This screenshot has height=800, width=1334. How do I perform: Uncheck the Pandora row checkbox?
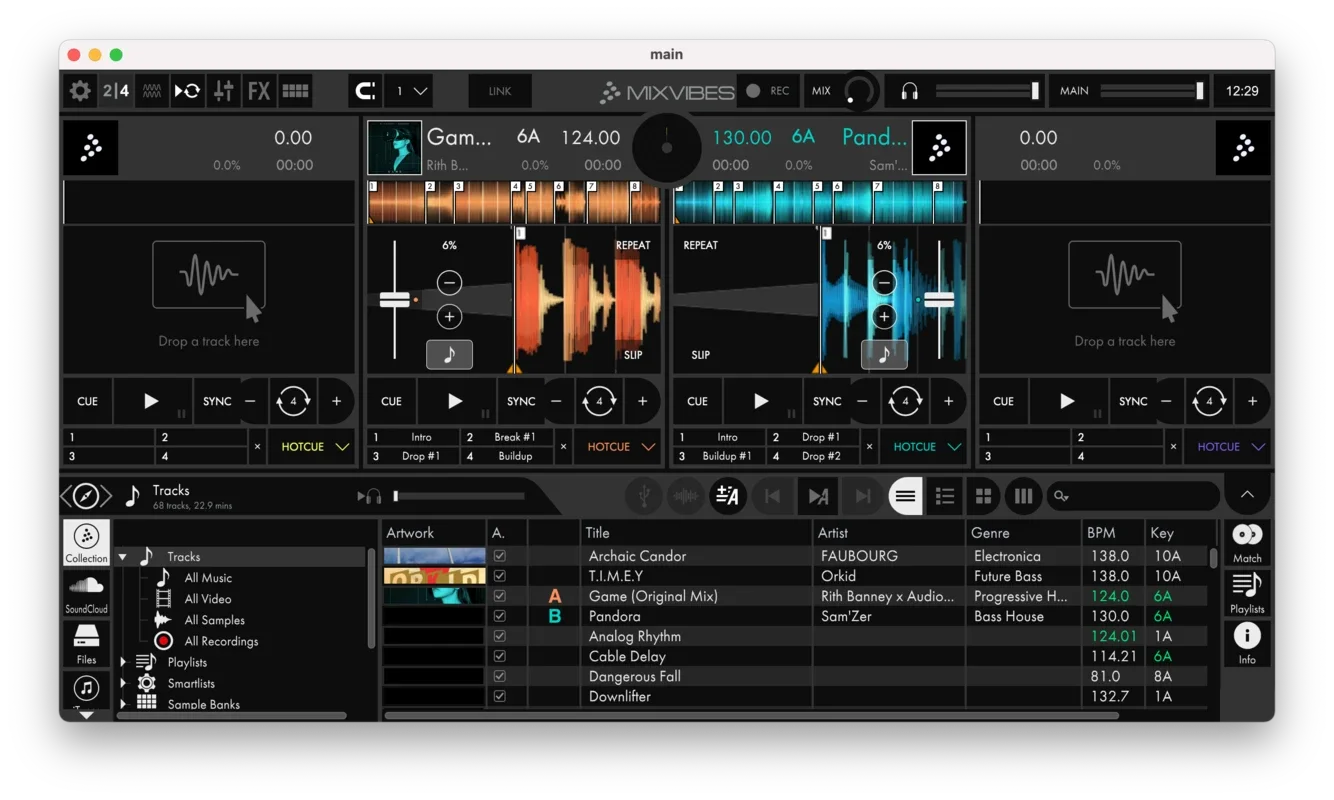tap(500, 616)
